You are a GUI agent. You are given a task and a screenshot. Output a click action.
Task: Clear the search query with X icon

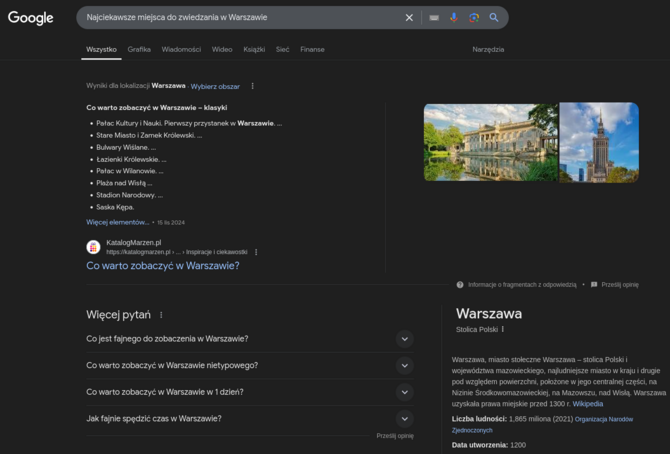pyautogui.click(x=409, y=18)
